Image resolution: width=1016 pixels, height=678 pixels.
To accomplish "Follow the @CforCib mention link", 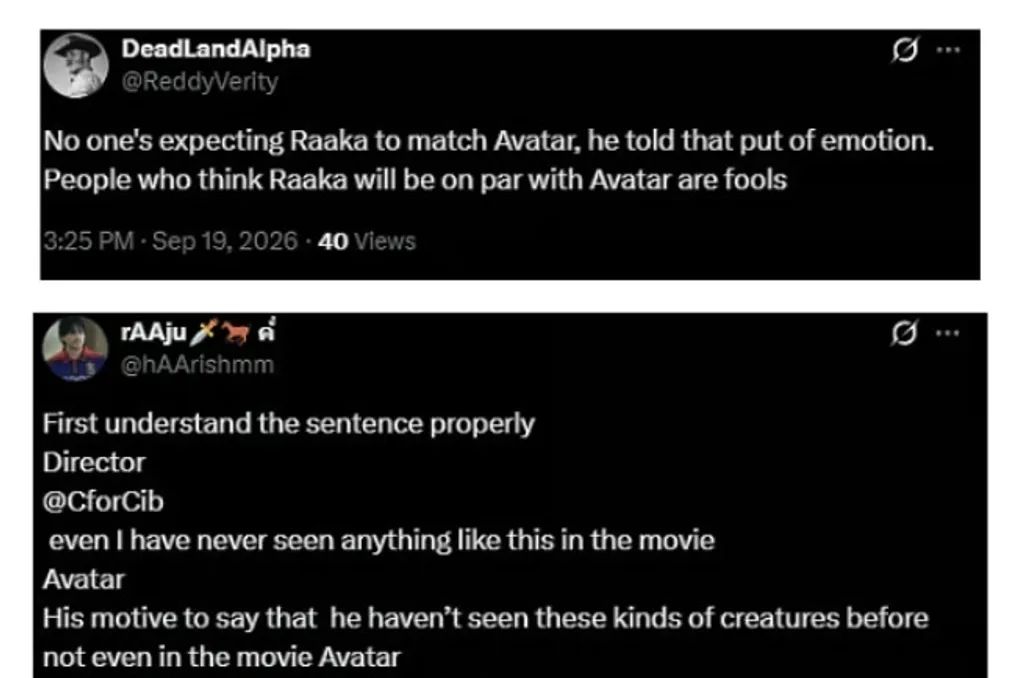I will tap(103, 502).
